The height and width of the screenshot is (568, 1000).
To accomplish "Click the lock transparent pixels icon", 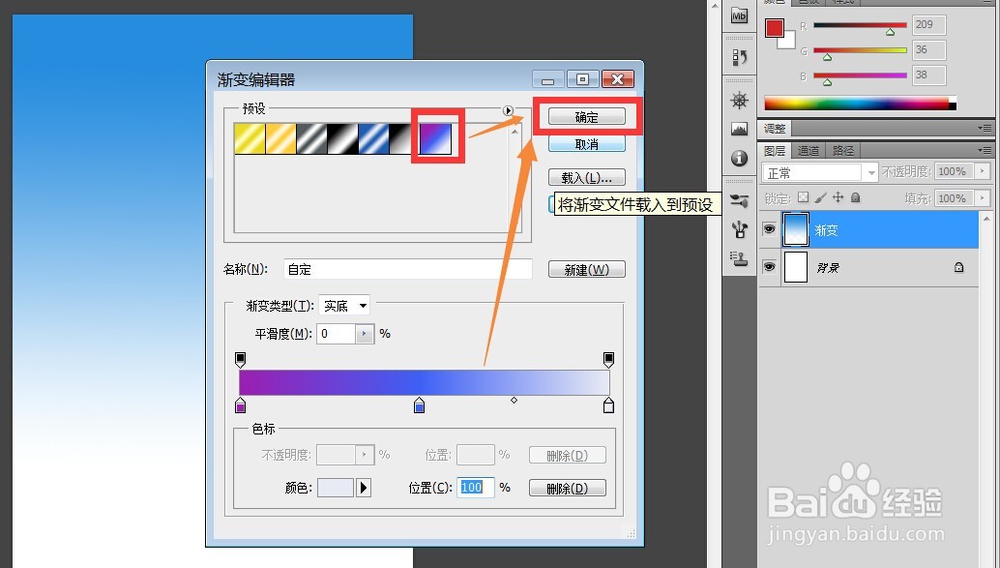I will (804, 198).
